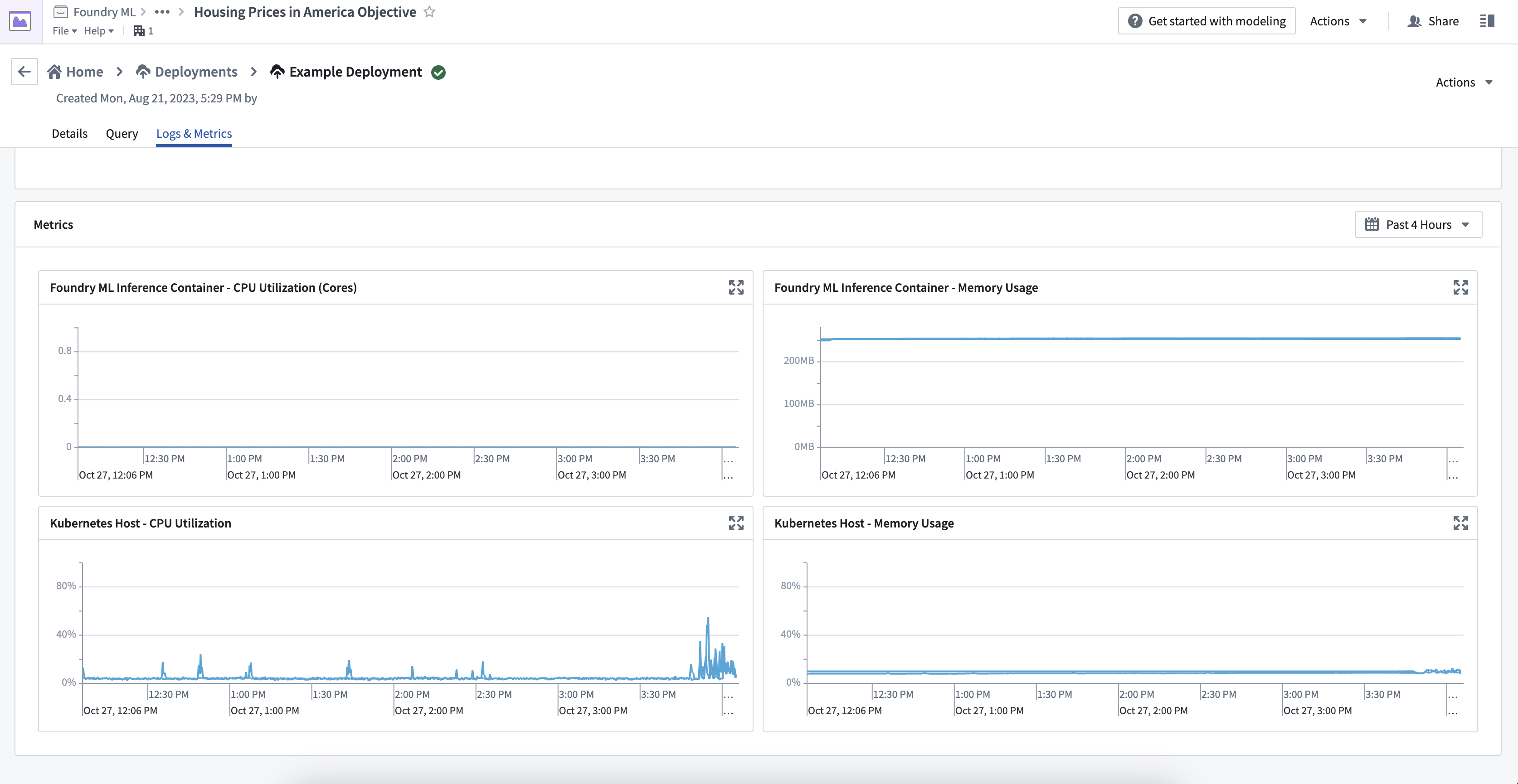
Task: Open the top bar Actions dropdown
Action: click(x=1338, y=21)
